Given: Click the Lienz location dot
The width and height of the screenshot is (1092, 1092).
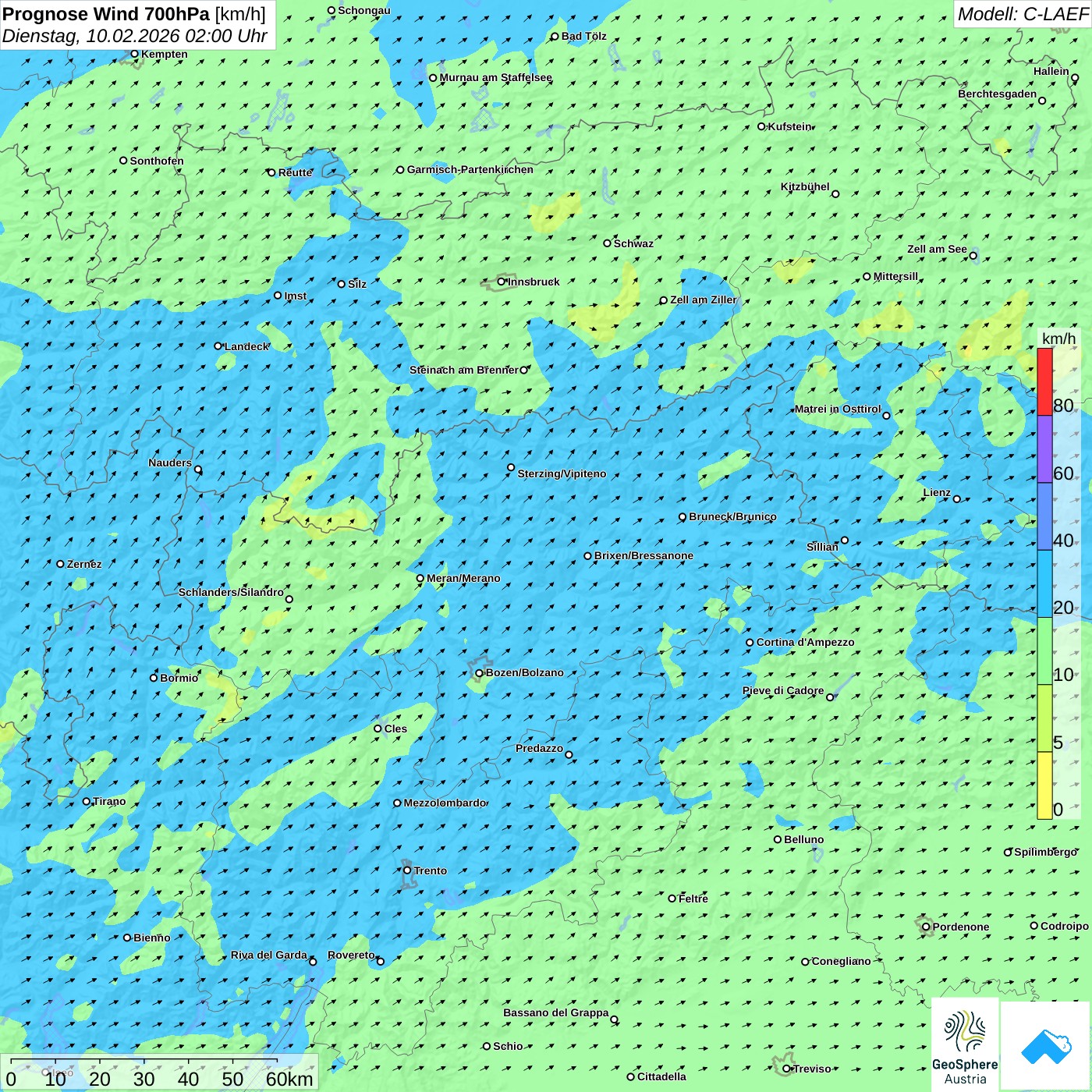Looking at the screenshot, I should (x=957, y=499).
